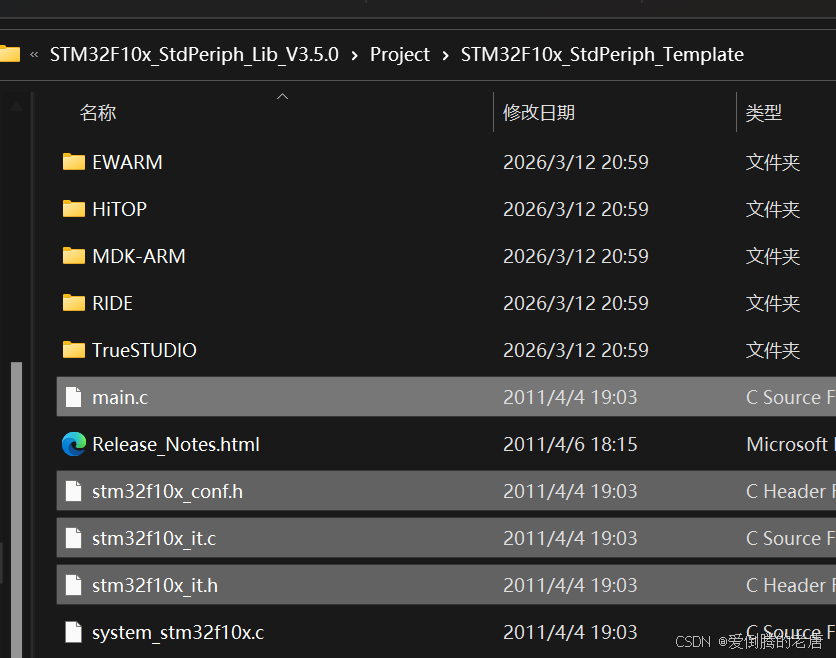Click the stm32f10x_conf.h file icon
836x658 pixels.
74,491
